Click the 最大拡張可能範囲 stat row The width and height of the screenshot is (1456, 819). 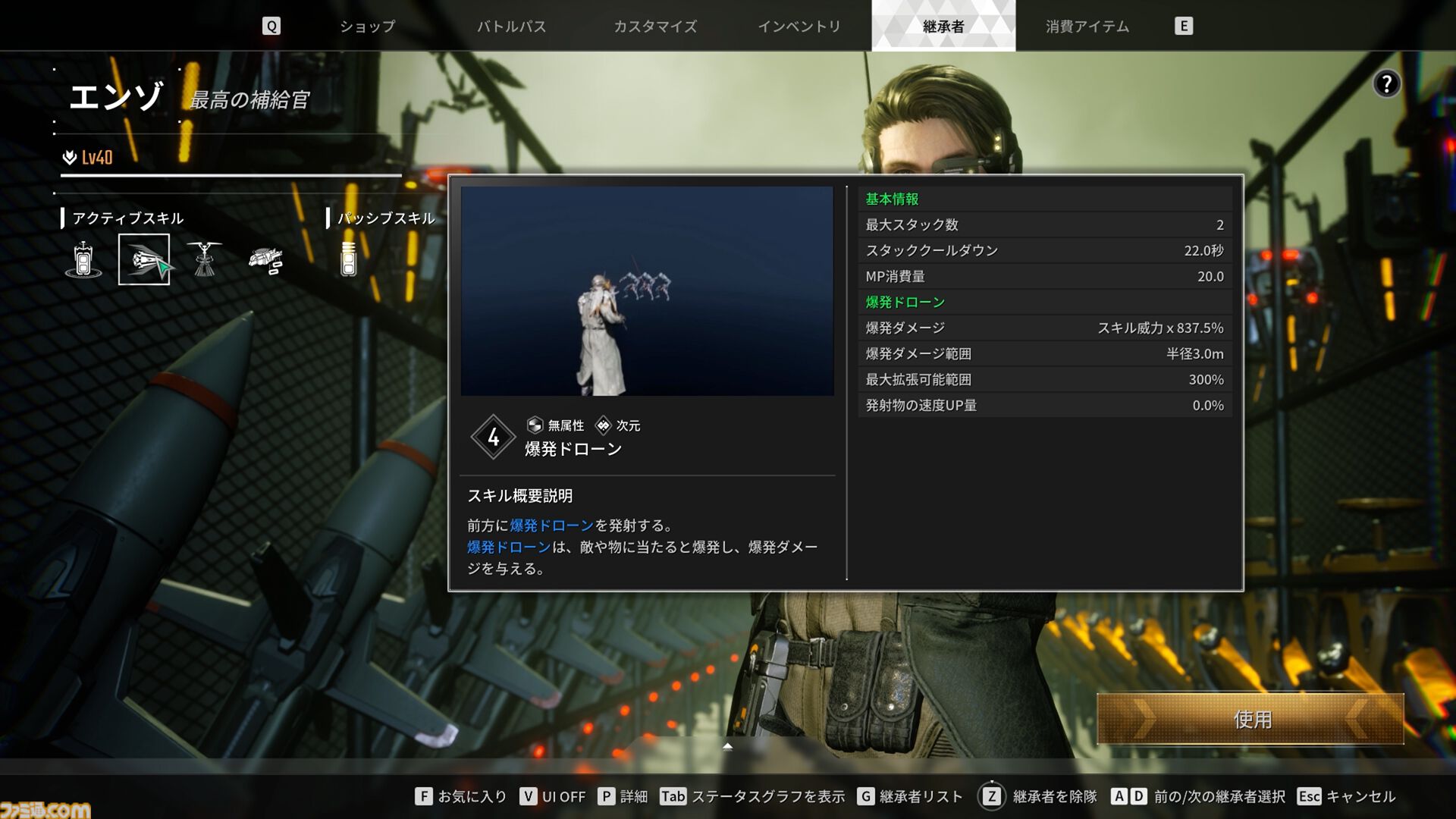pyautogui.click(x=1045, y=379)
